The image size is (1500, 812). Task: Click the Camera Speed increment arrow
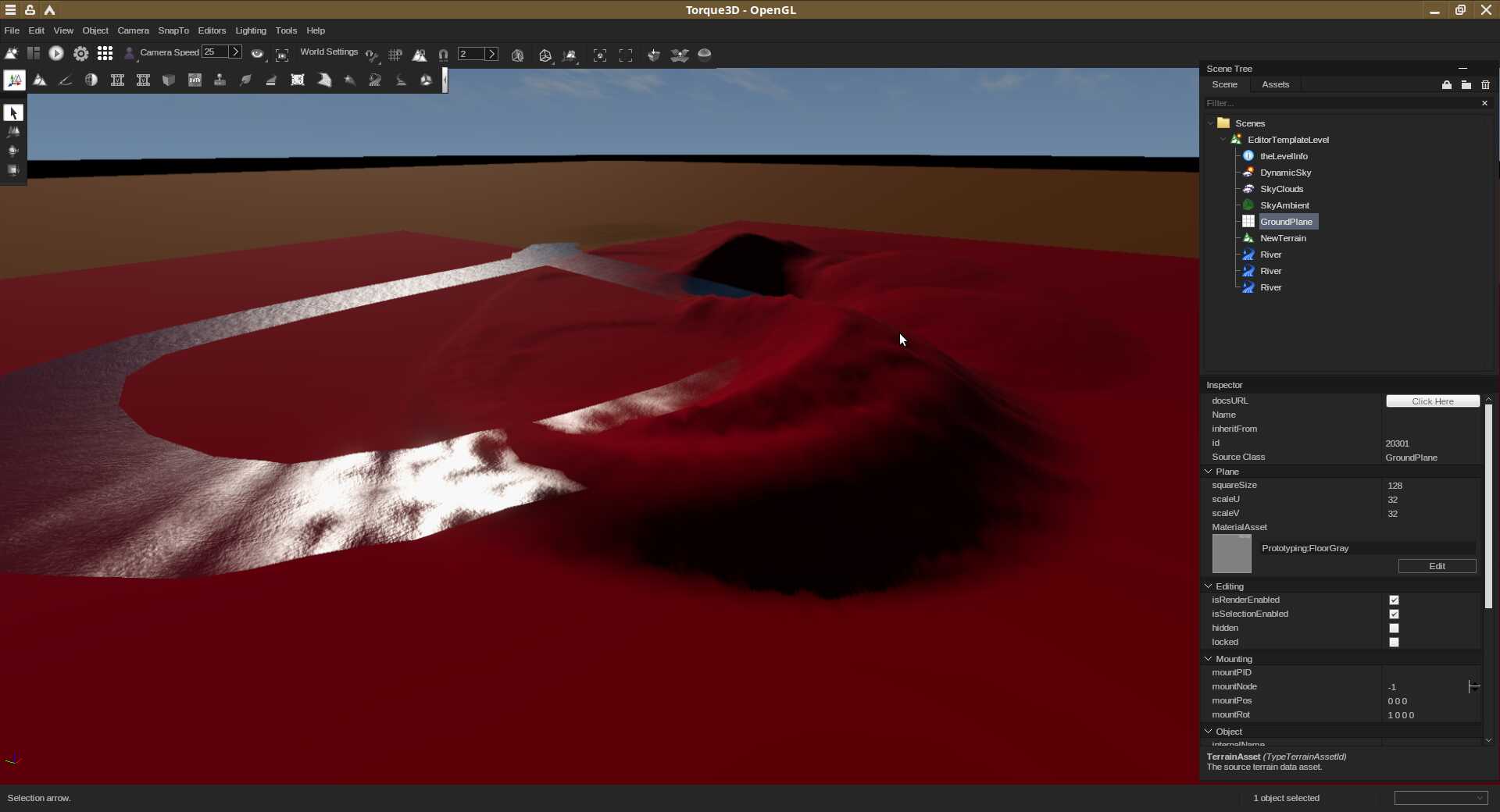tap(235, 52)
